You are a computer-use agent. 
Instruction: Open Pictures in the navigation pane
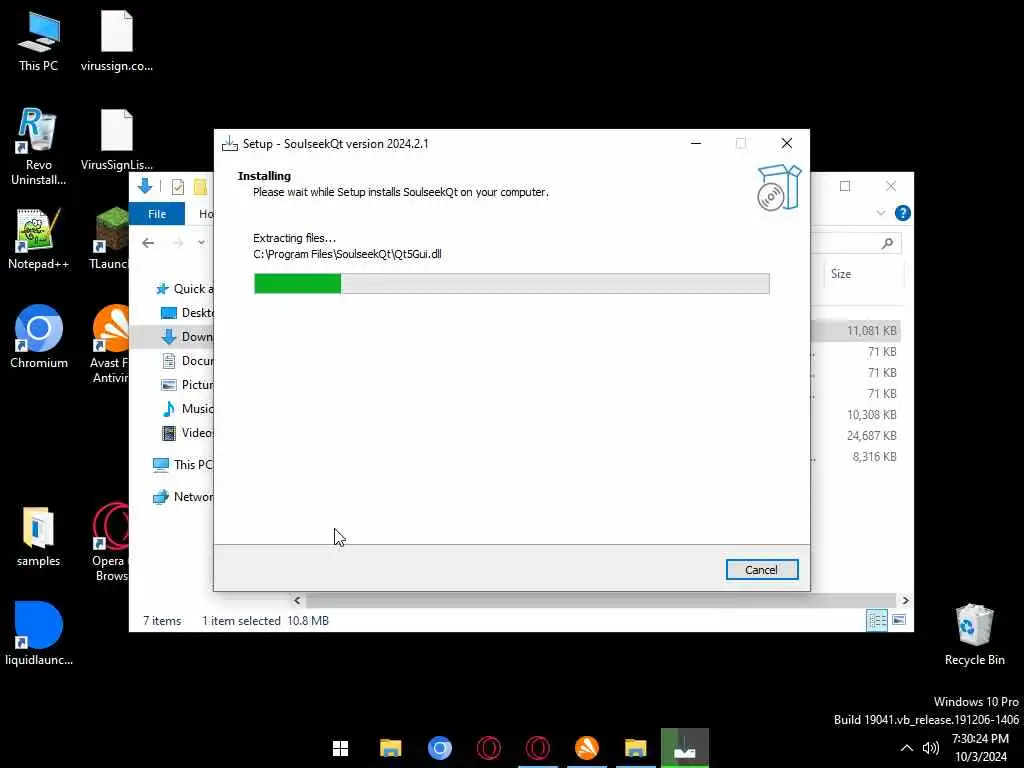pos(187,385)
